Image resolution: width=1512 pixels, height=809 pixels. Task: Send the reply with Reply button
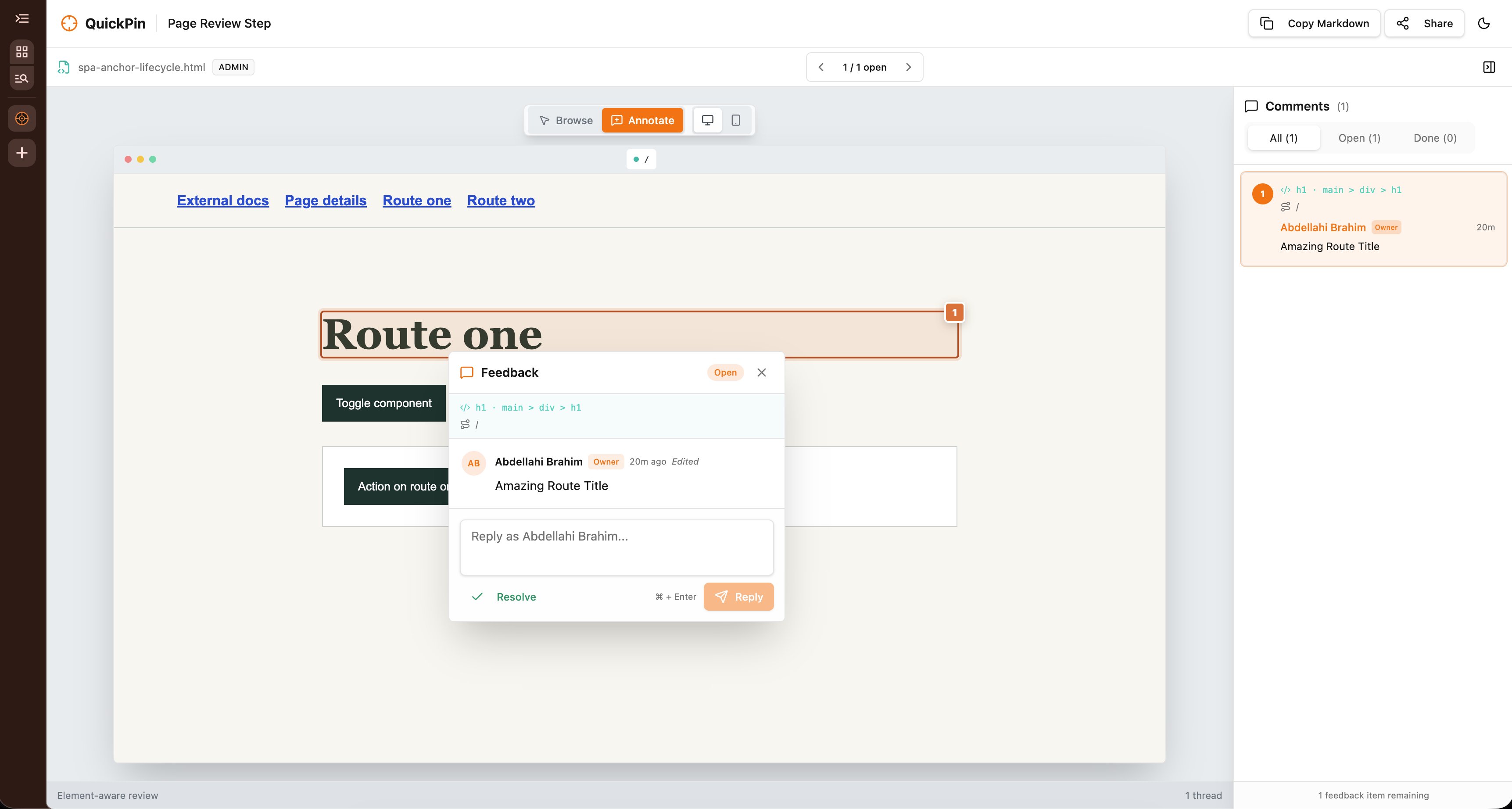tap(738, 597)
